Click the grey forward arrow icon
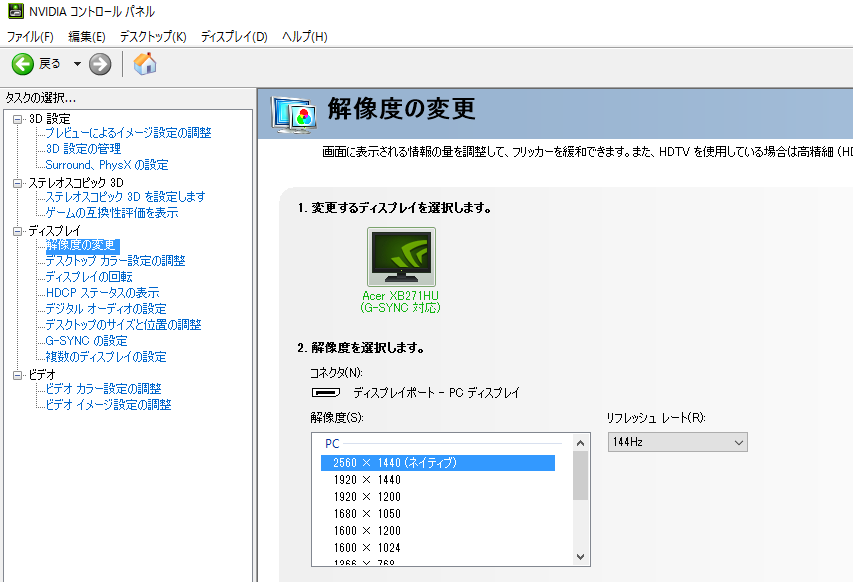The image size is (853, 582). pyautogui.click(x=100, y=64)
